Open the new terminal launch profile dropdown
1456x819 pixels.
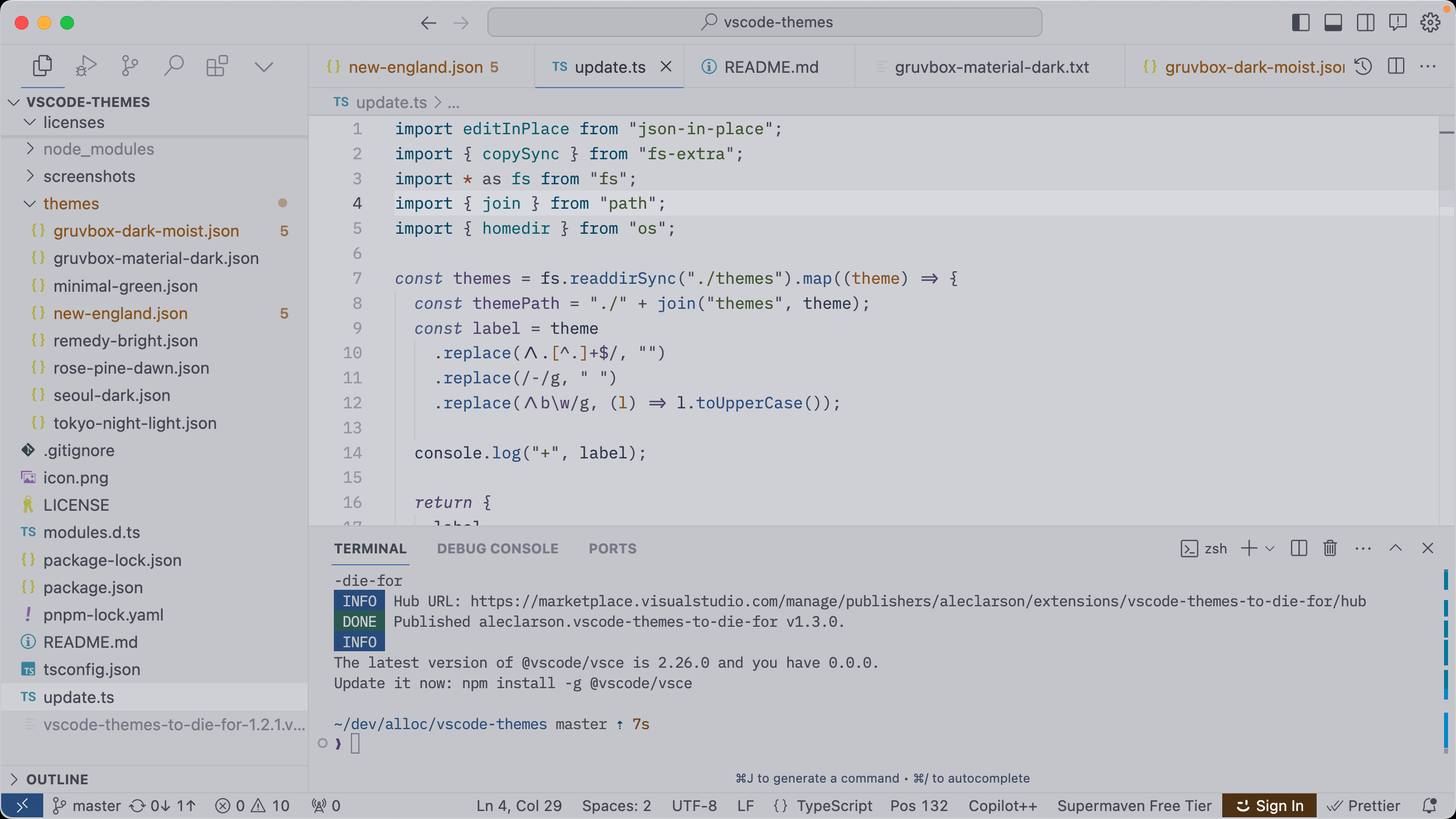pos(1270,548)
